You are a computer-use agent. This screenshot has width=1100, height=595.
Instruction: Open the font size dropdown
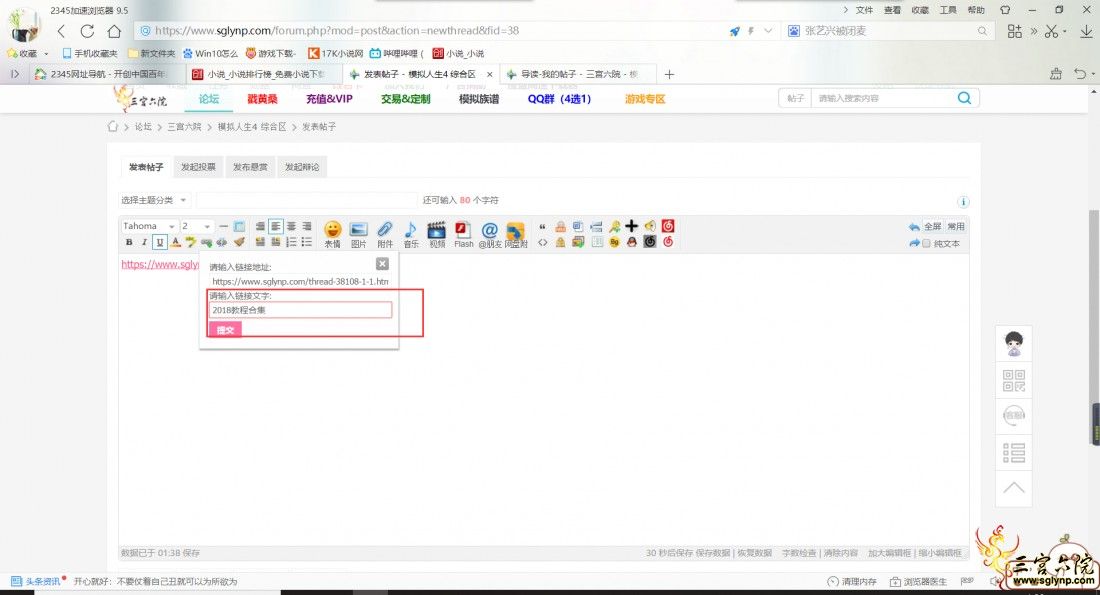(x=196, y=226)
